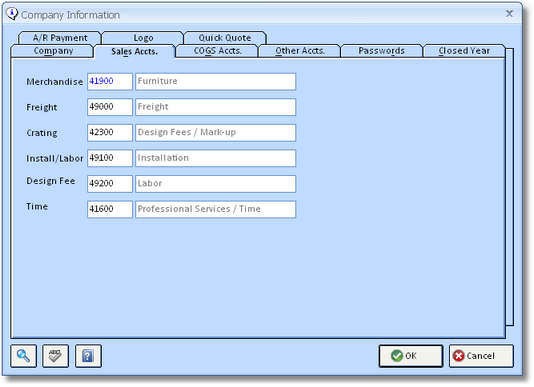
Task: Confirm with the OK button
Action: (411, 356)
